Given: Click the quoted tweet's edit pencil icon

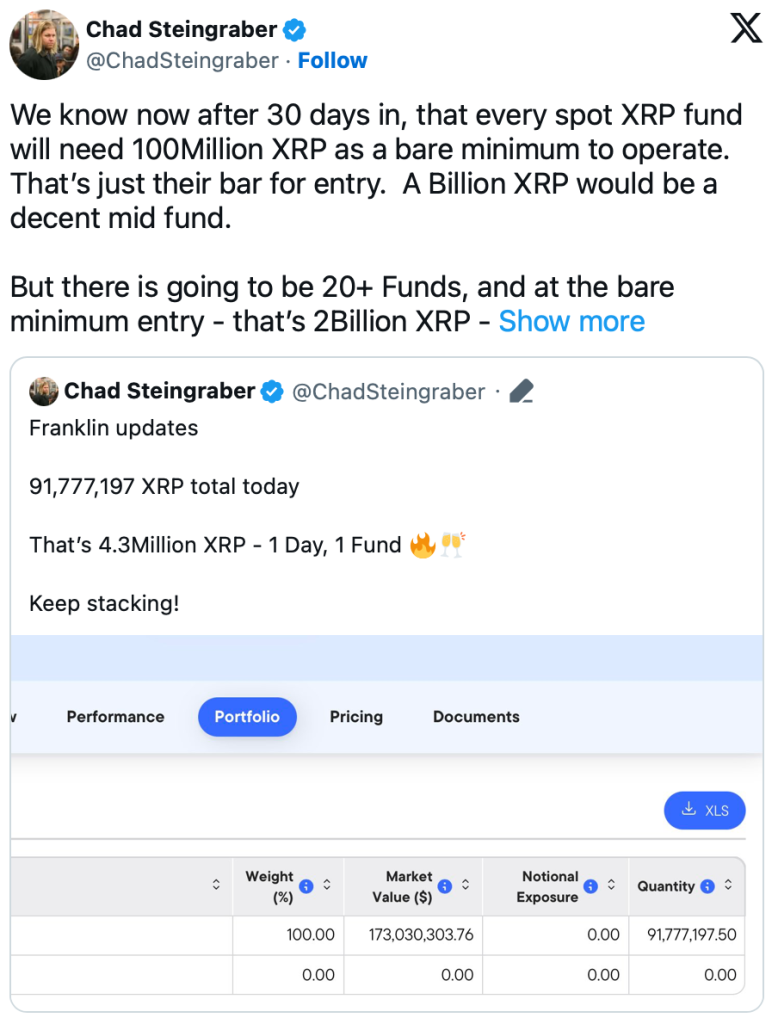Looking at the screenshot, I should pos(521,392).
